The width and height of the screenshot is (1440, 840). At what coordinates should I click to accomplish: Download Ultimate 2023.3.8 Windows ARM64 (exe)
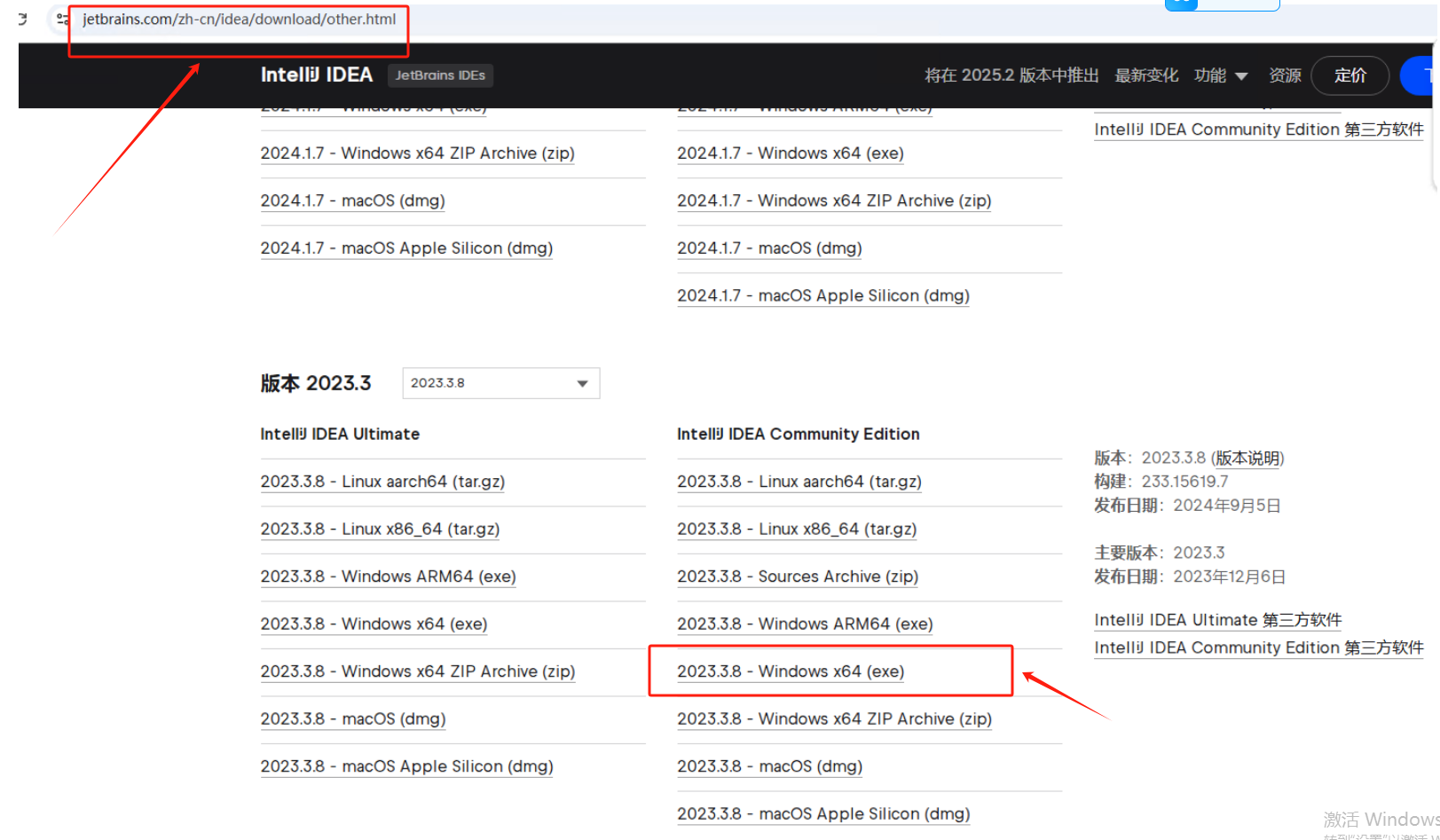click(388, 577)
